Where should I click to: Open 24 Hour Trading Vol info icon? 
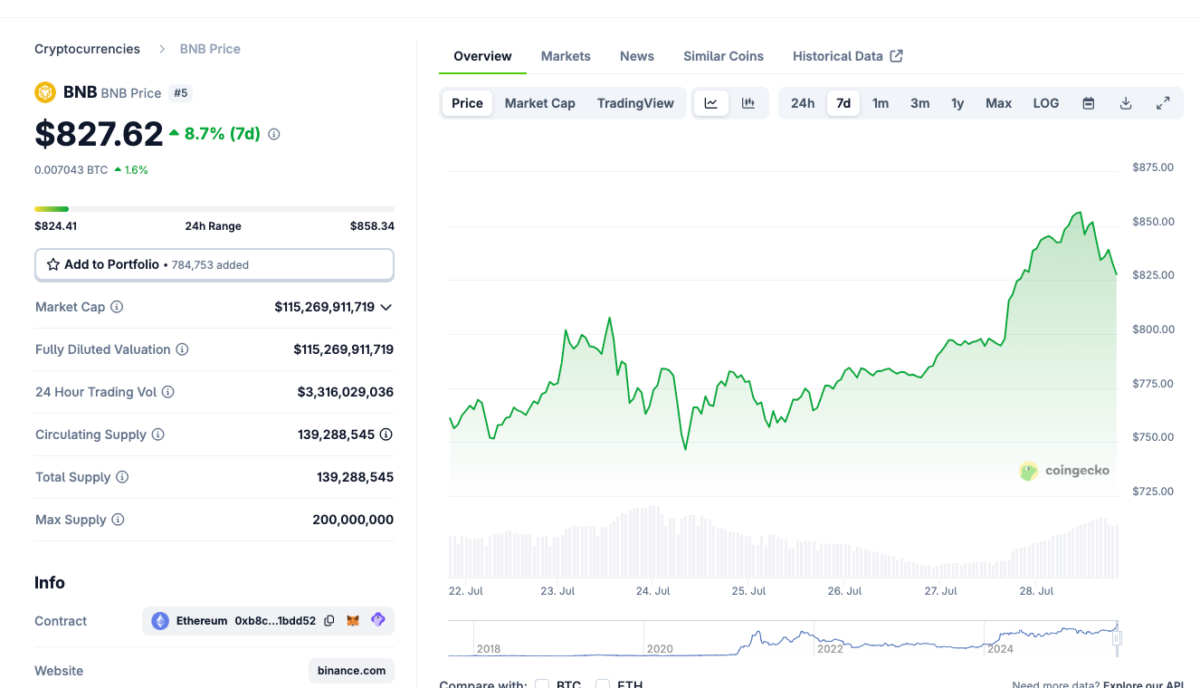coord(168,392)
